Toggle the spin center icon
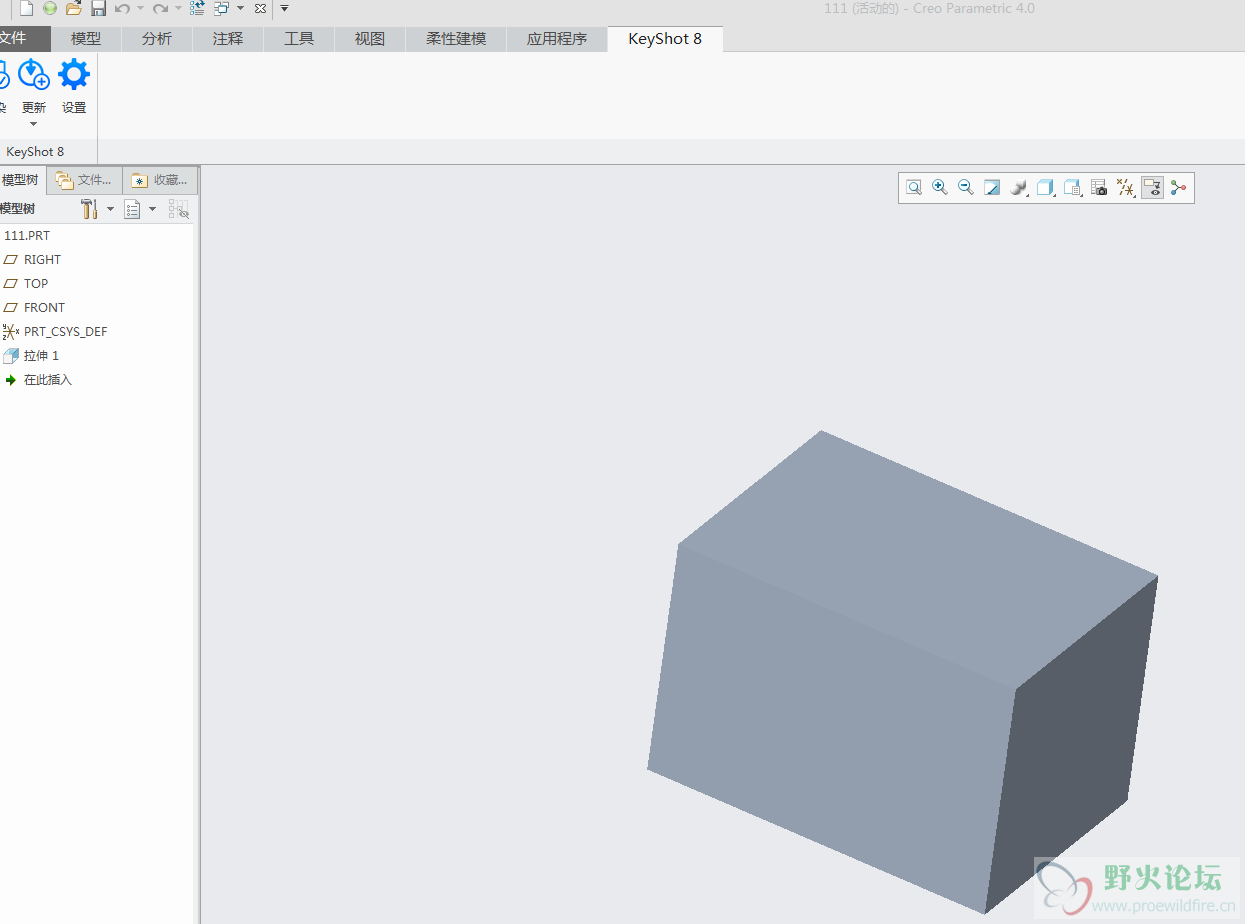Screen dimensions: 1245x924 [1179, 187]
